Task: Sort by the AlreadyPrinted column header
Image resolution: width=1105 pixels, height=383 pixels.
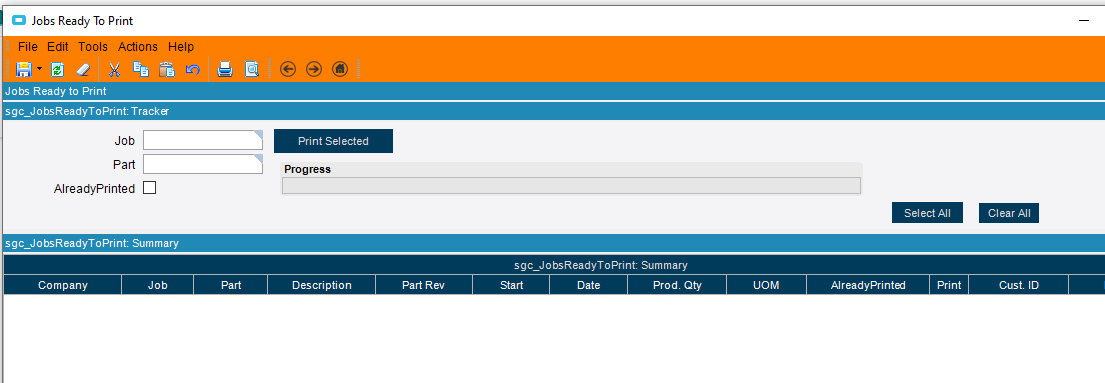Action: [868, 285]
